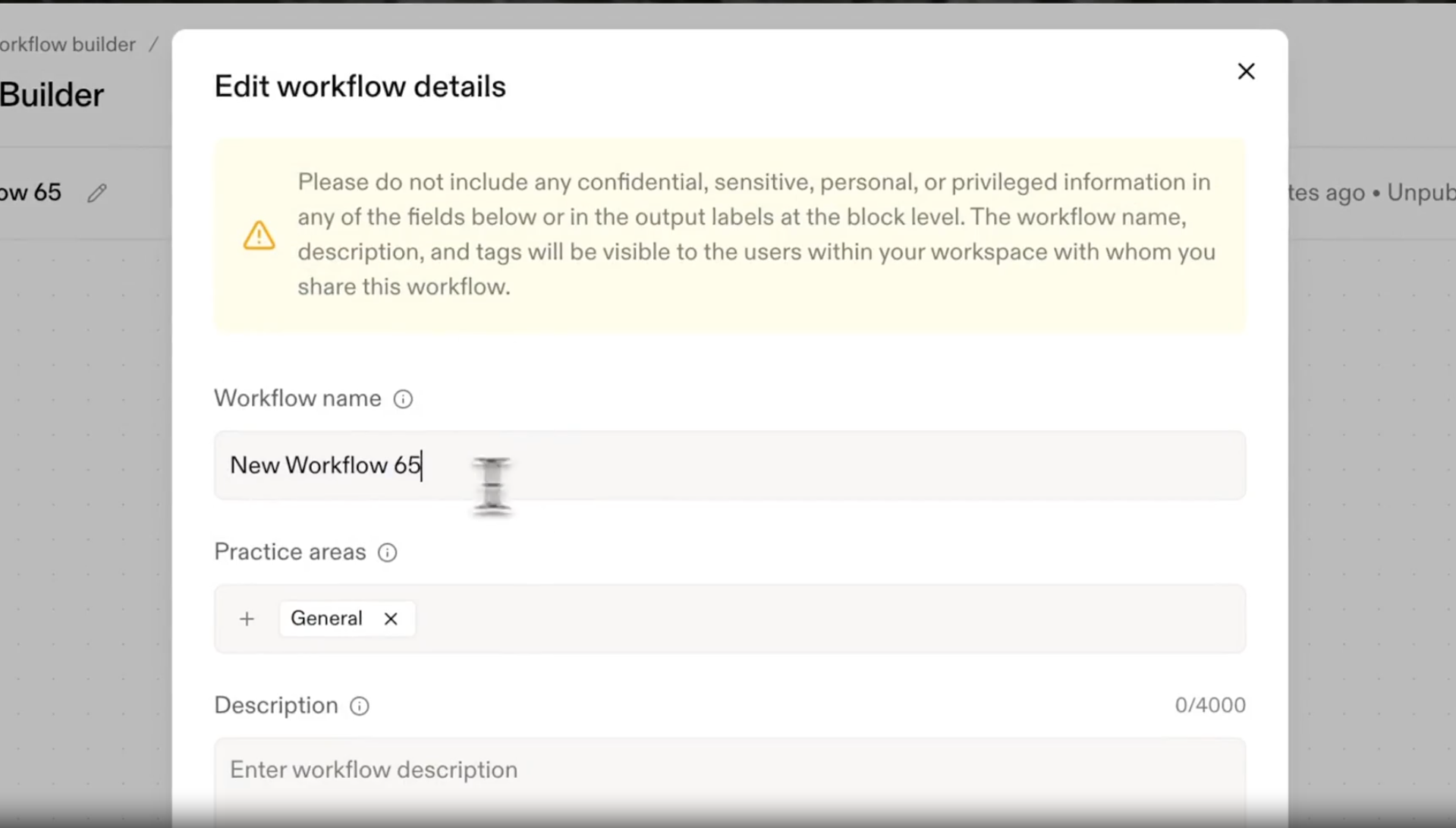Show info tooltip for Description
The image size is (1456, 828).
click(360, 707)
